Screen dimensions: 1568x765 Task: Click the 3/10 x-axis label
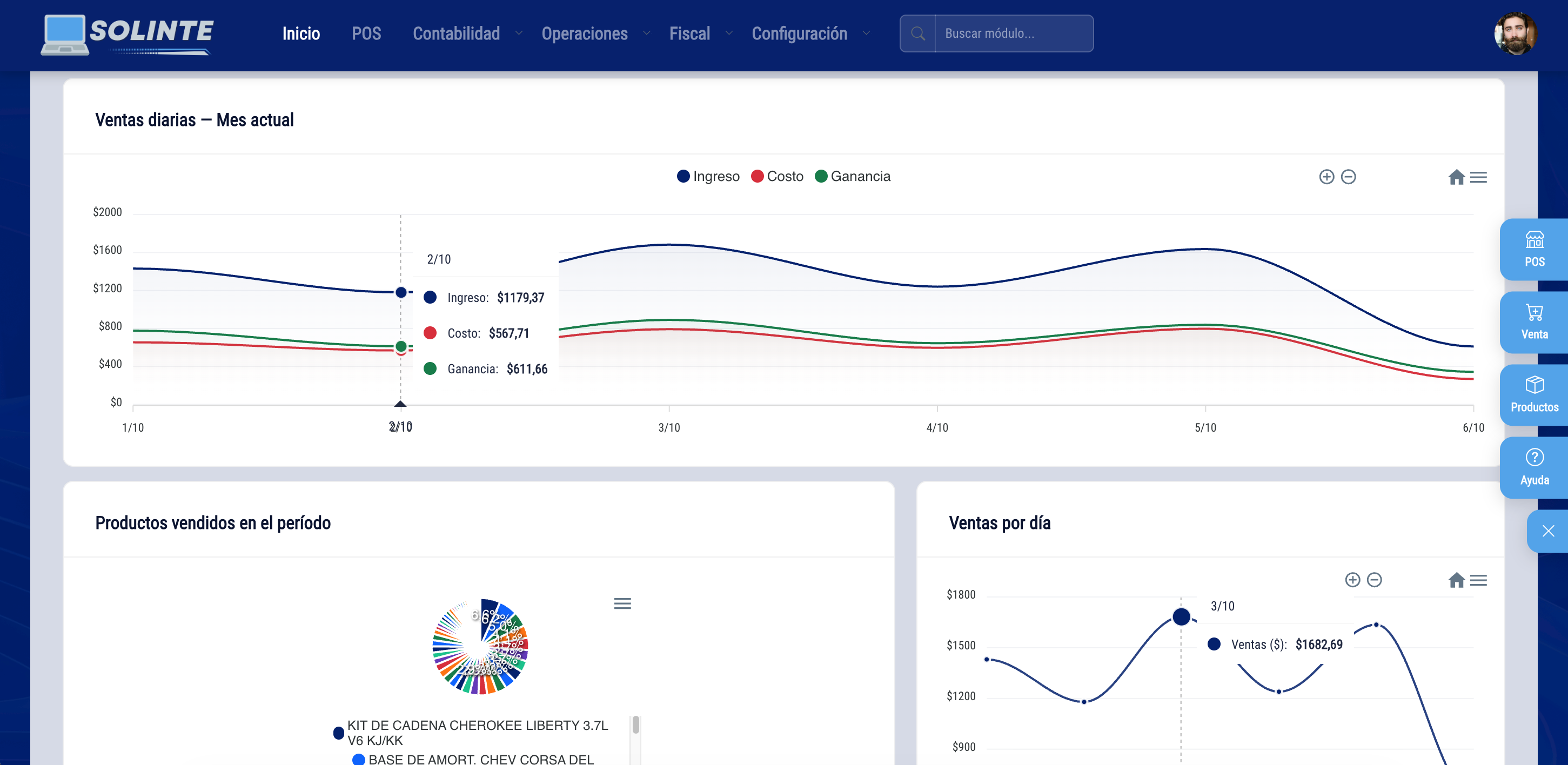pyautogui.click(x=669, y=428)
